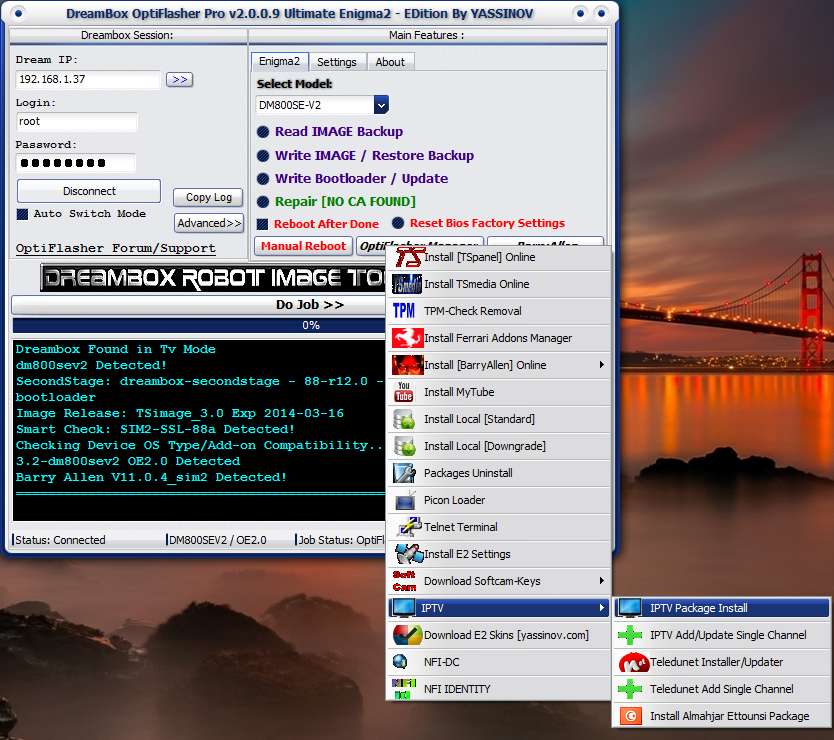Open the OptiFlasher Forum/Support link

tap(115, 248)
